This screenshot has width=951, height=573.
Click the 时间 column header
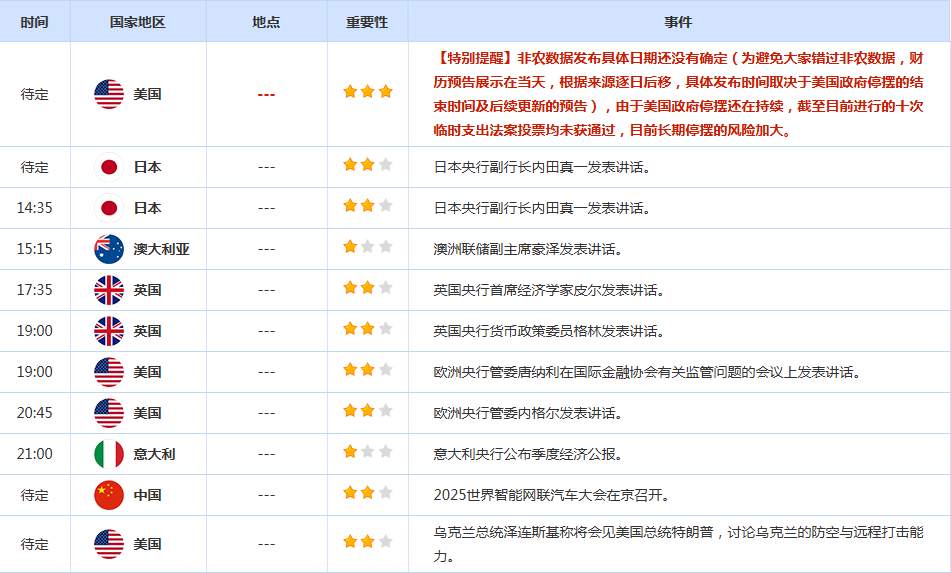(35, 22)
